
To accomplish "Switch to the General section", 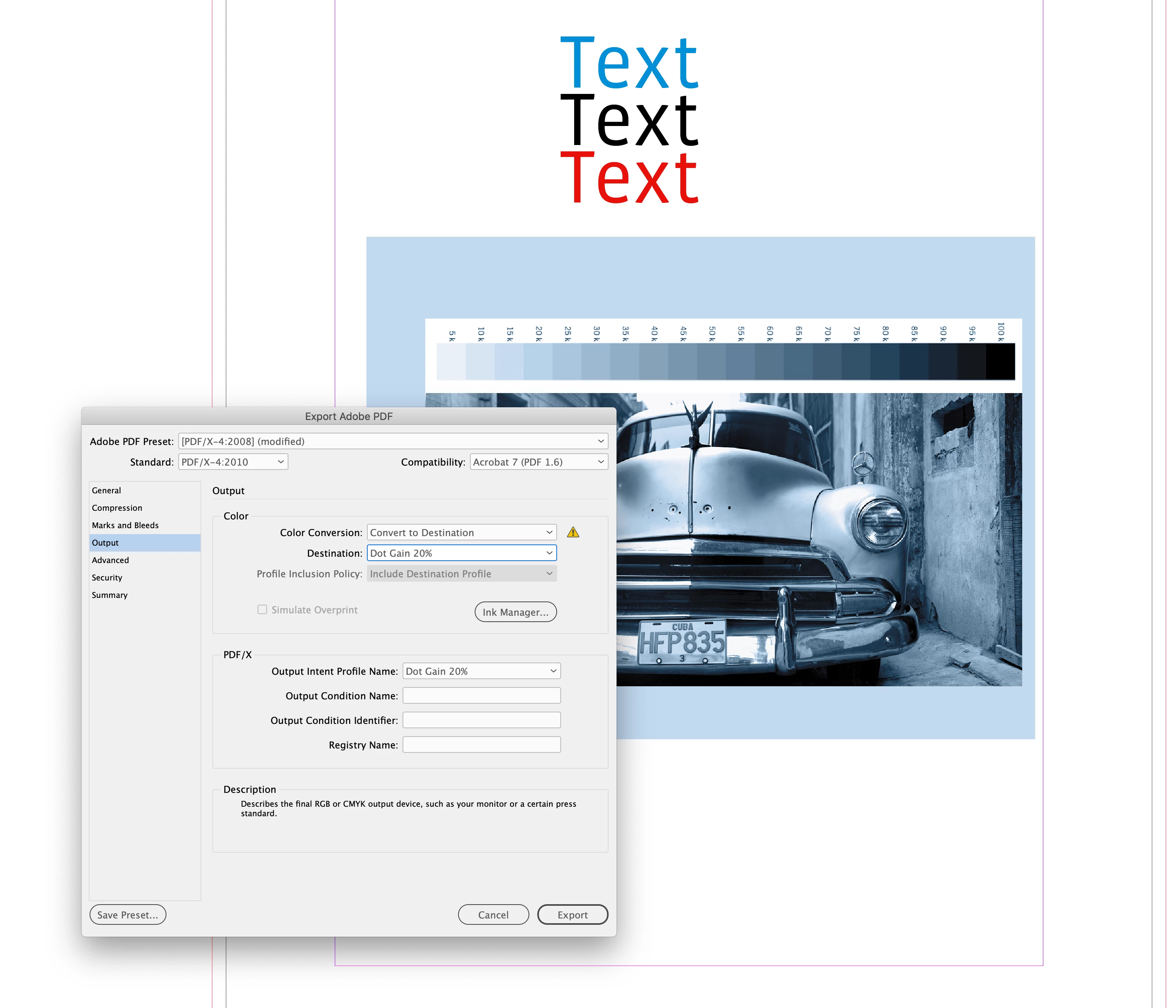I will pos(107,491).
